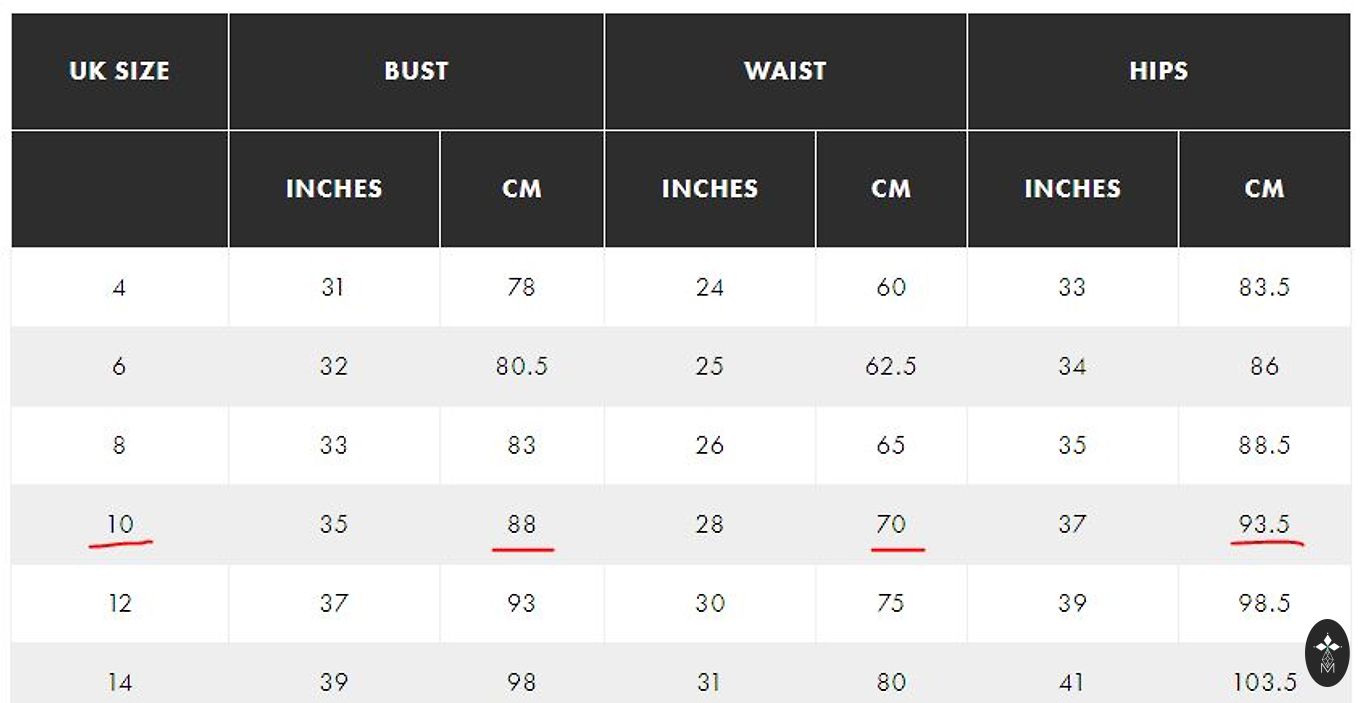Click the HIPS header cell
The width and height of the screenshot is (1366, 703).
coord(1158,71)
